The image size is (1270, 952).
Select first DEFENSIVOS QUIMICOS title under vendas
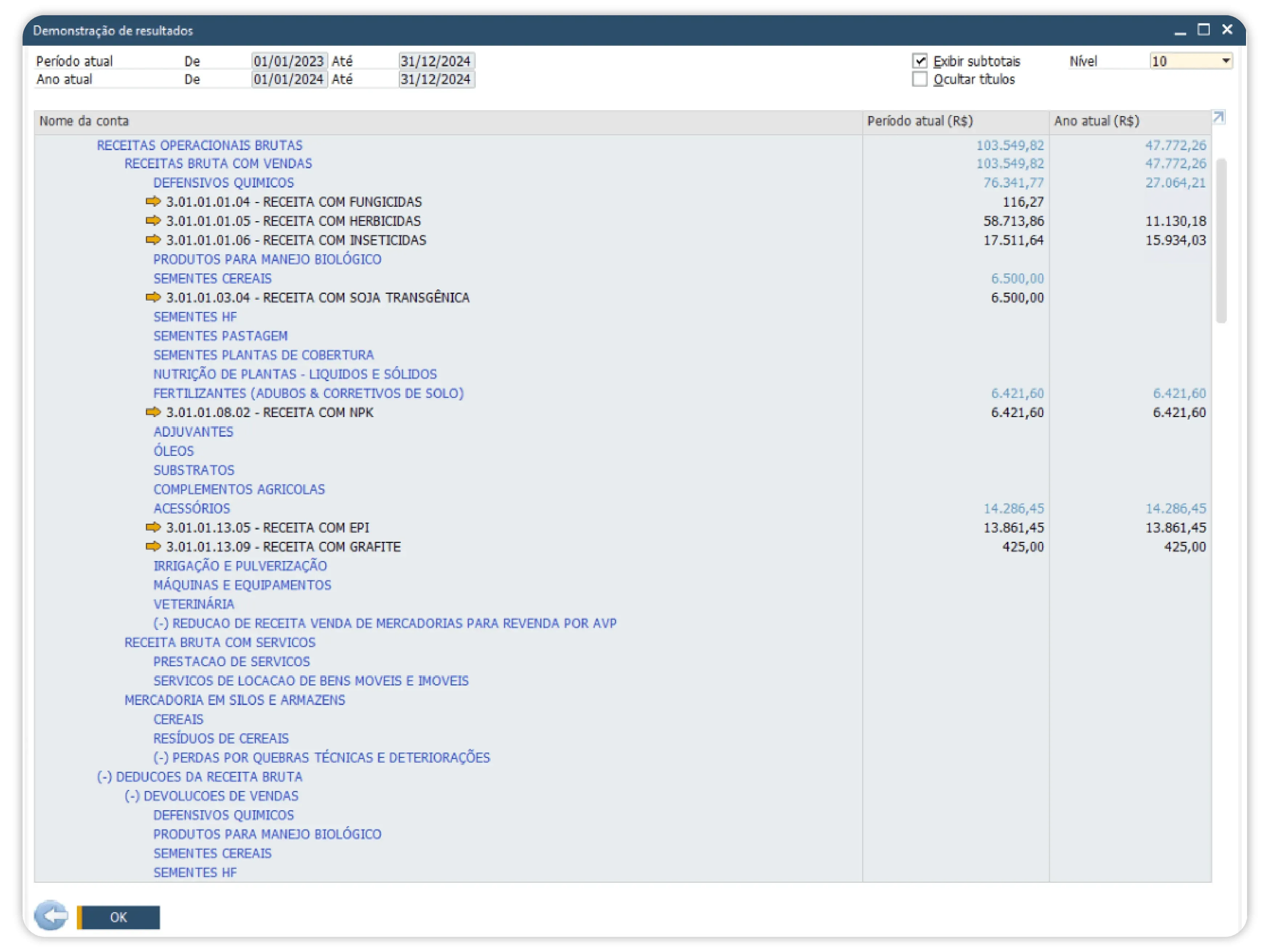pos(224,182)
